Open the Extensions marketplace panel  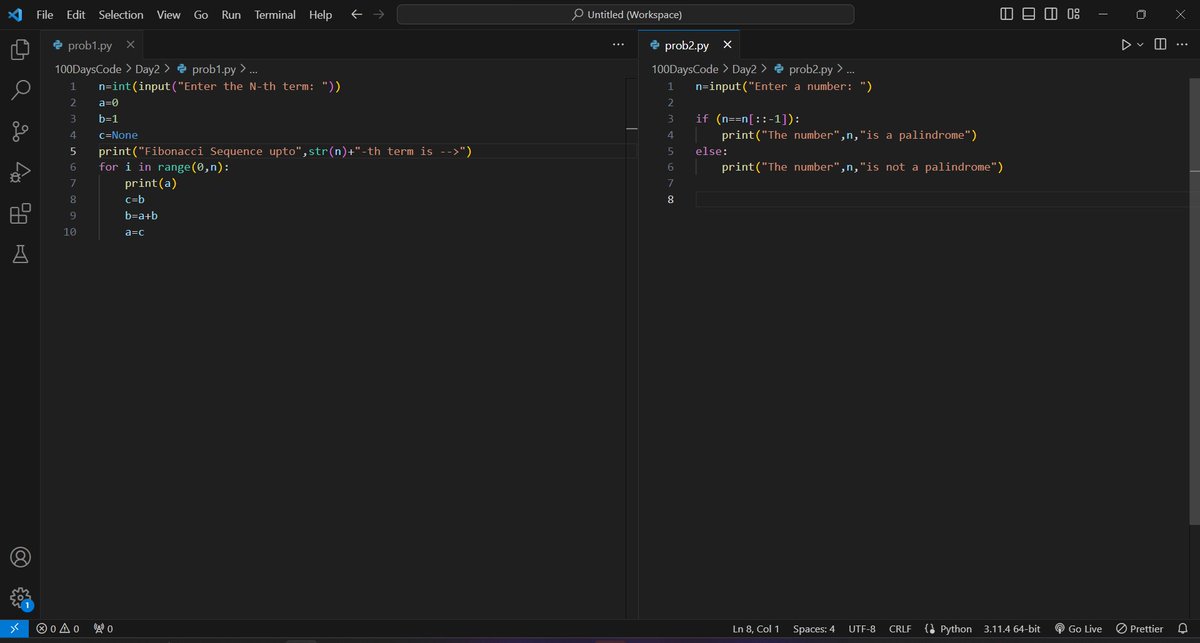pyautogui.click(x=21, y=213)
